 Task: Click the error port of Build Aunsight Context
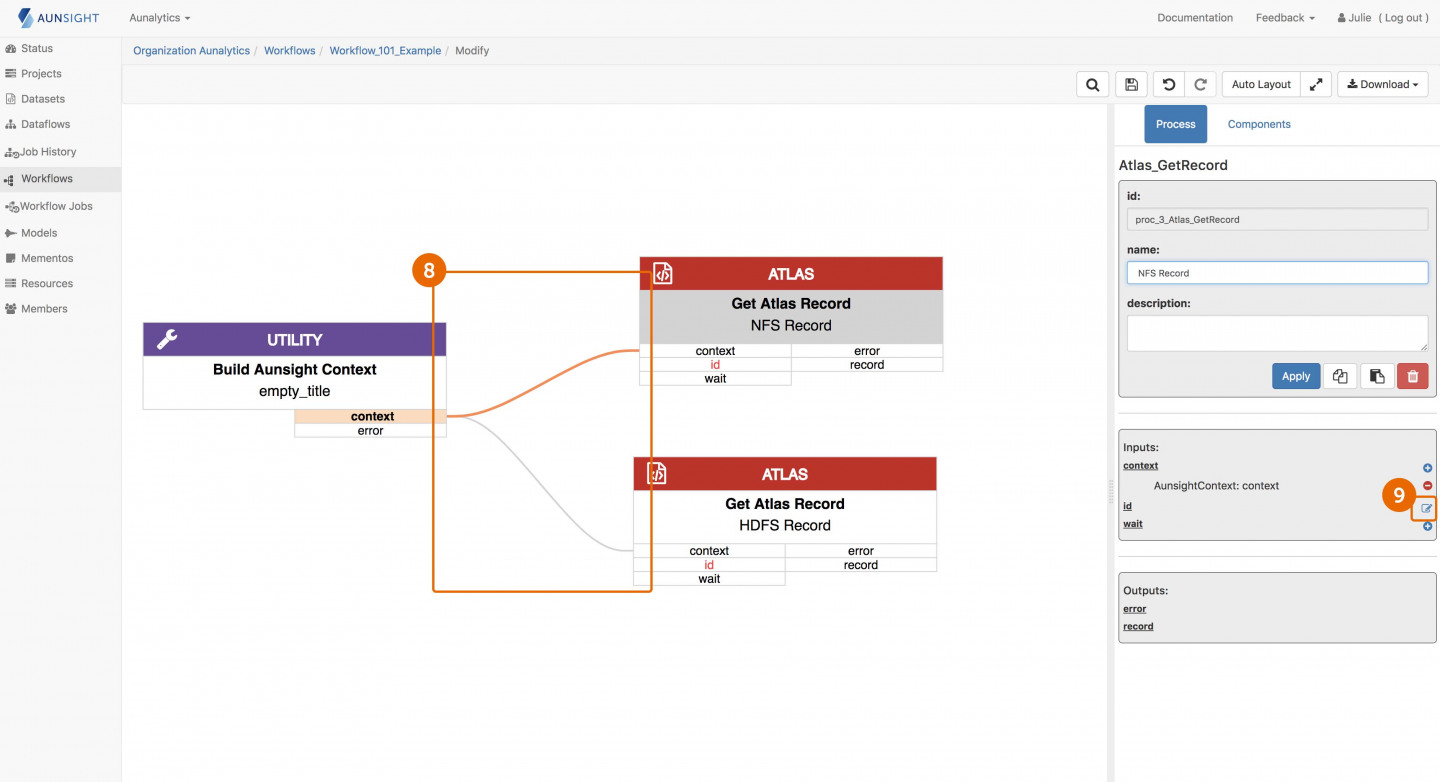pos(371,431)
